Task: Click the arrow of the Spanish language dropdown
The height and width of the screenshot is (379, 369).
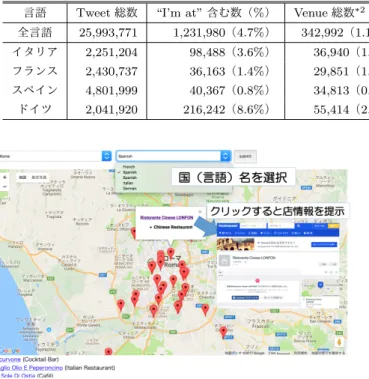Action: coord(226,156)
